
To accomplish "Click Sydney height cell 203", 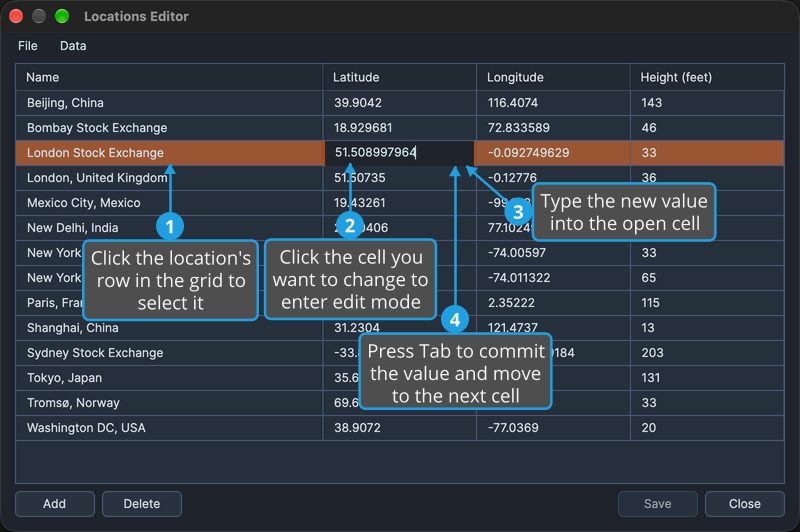I will (x=707, y=353).
